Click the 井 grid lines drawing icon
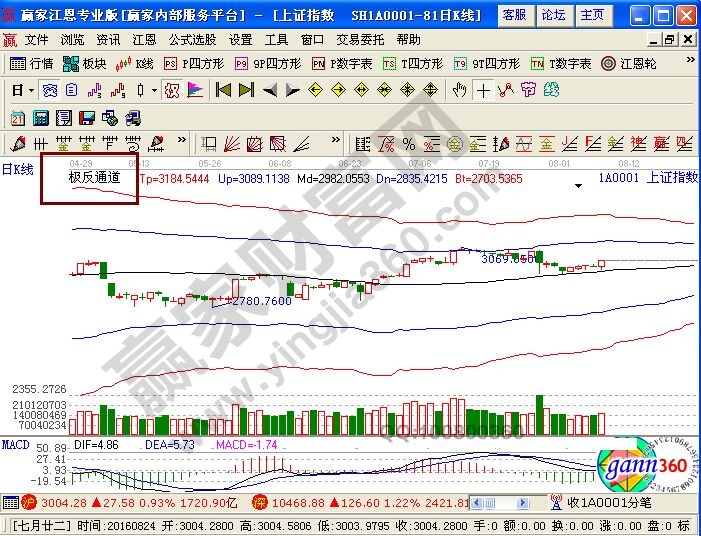This screenshot has width=701, height=536. [41, 144]
